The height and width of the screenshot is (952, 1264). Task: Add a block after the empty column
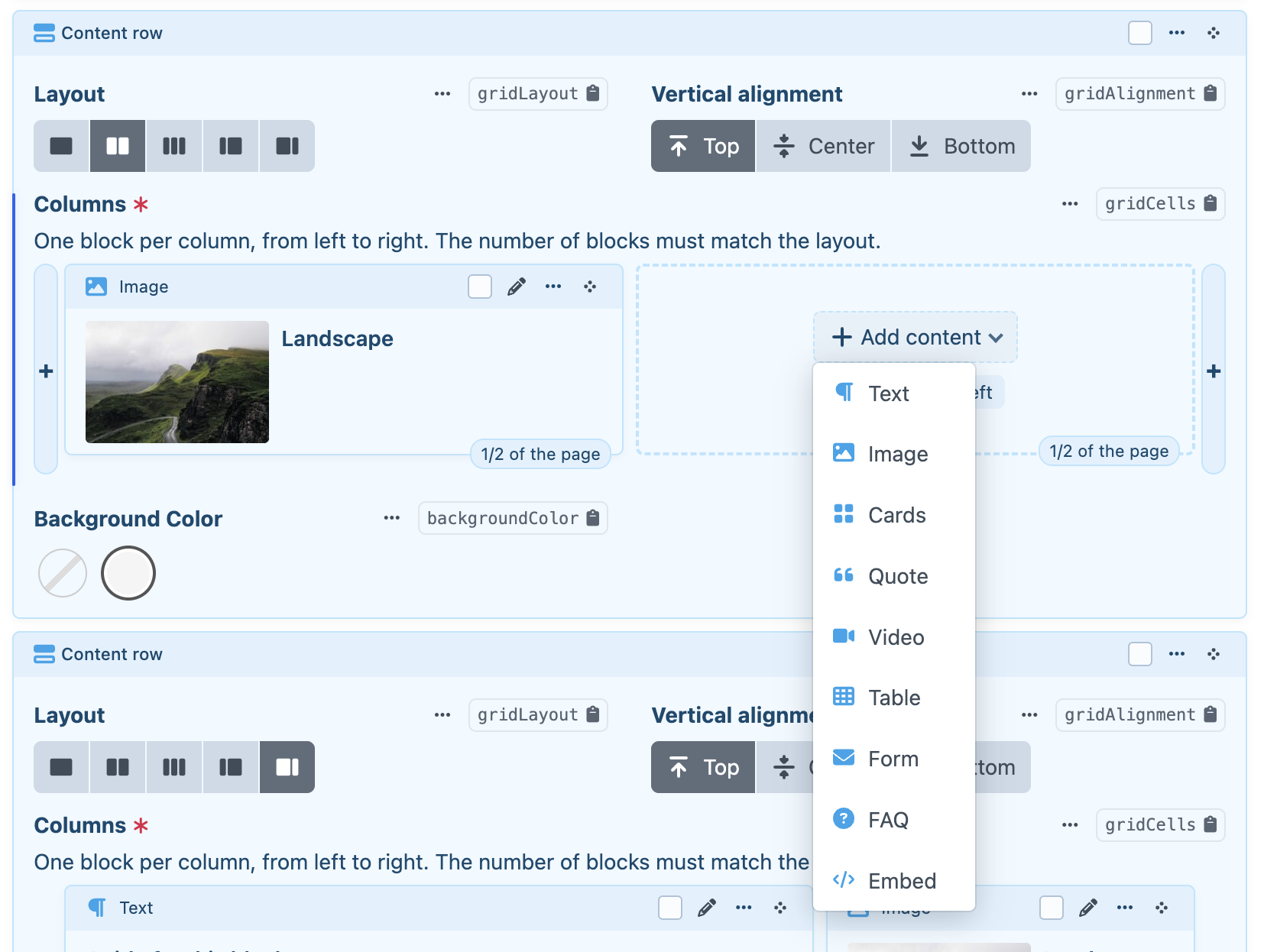(1214, 370)
